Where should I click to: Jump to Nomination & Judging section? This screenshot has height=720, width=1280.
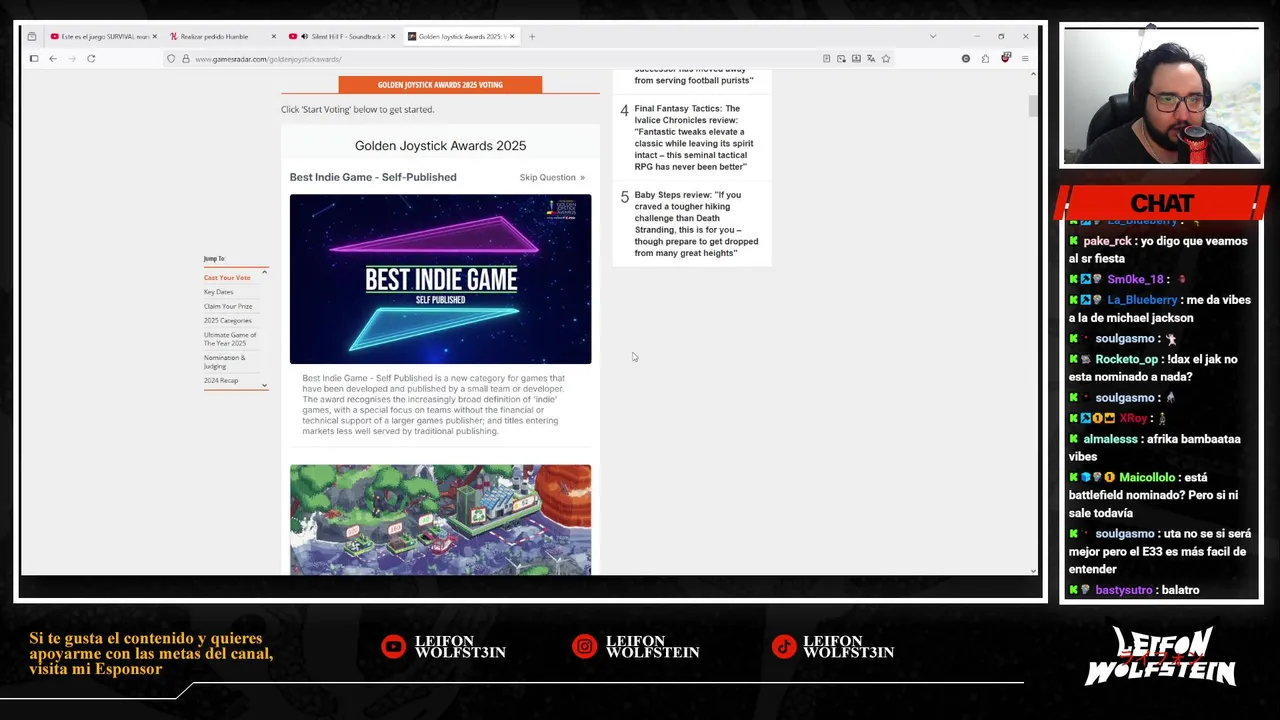pos(224,362)
